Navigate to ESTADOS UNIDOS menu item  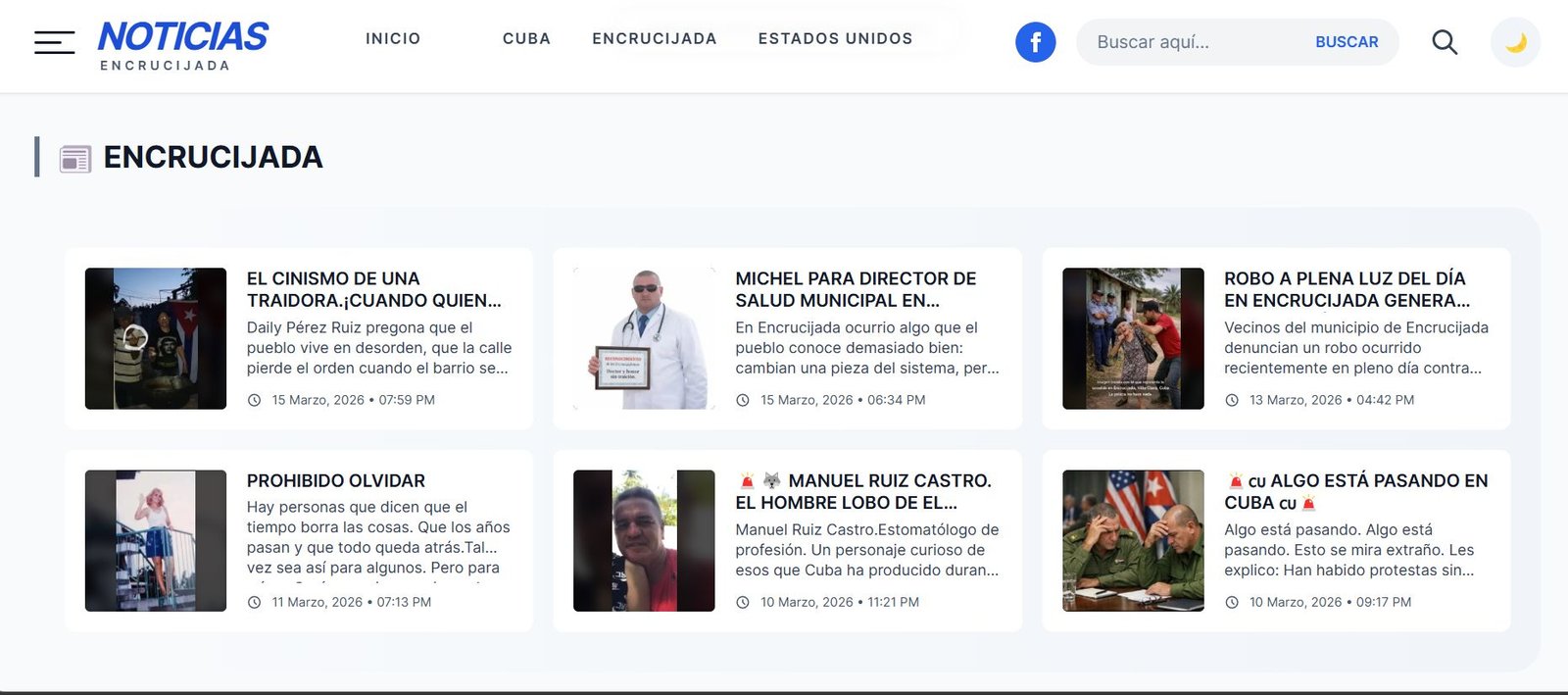click(x=835, y=39)
